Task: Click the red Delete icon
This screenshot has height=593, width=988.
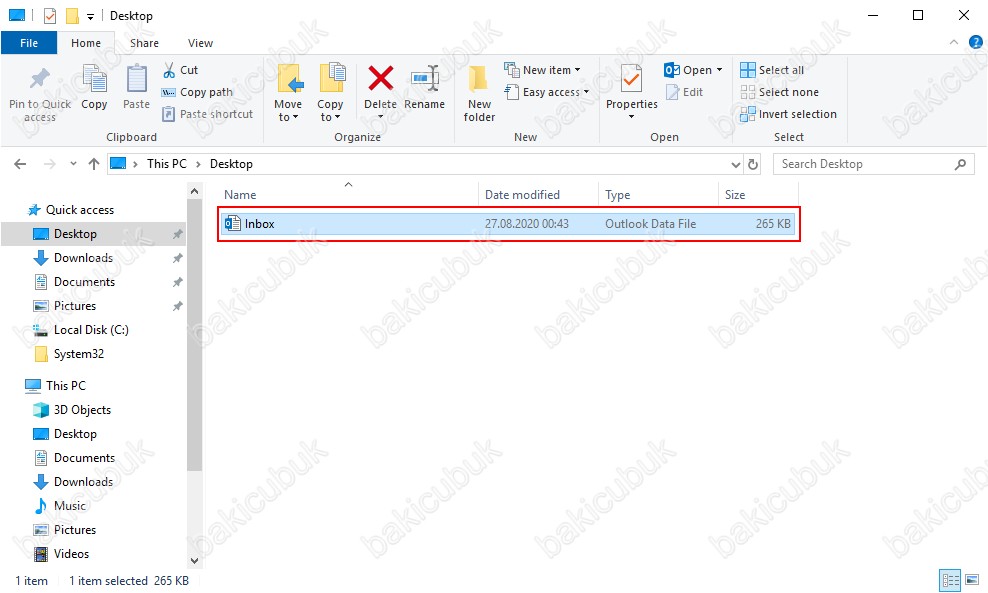Action: pyautogui.click(x=381, y=79)
